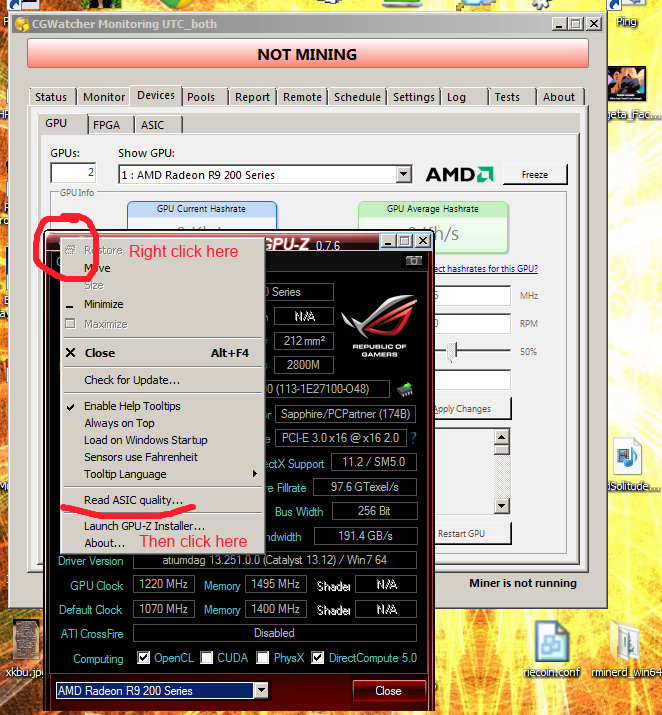The height and width of the screenshot is (715, 662).
Task: Toggle the OpenCL checkbox in GPU-Z
Action: point(144,657)
